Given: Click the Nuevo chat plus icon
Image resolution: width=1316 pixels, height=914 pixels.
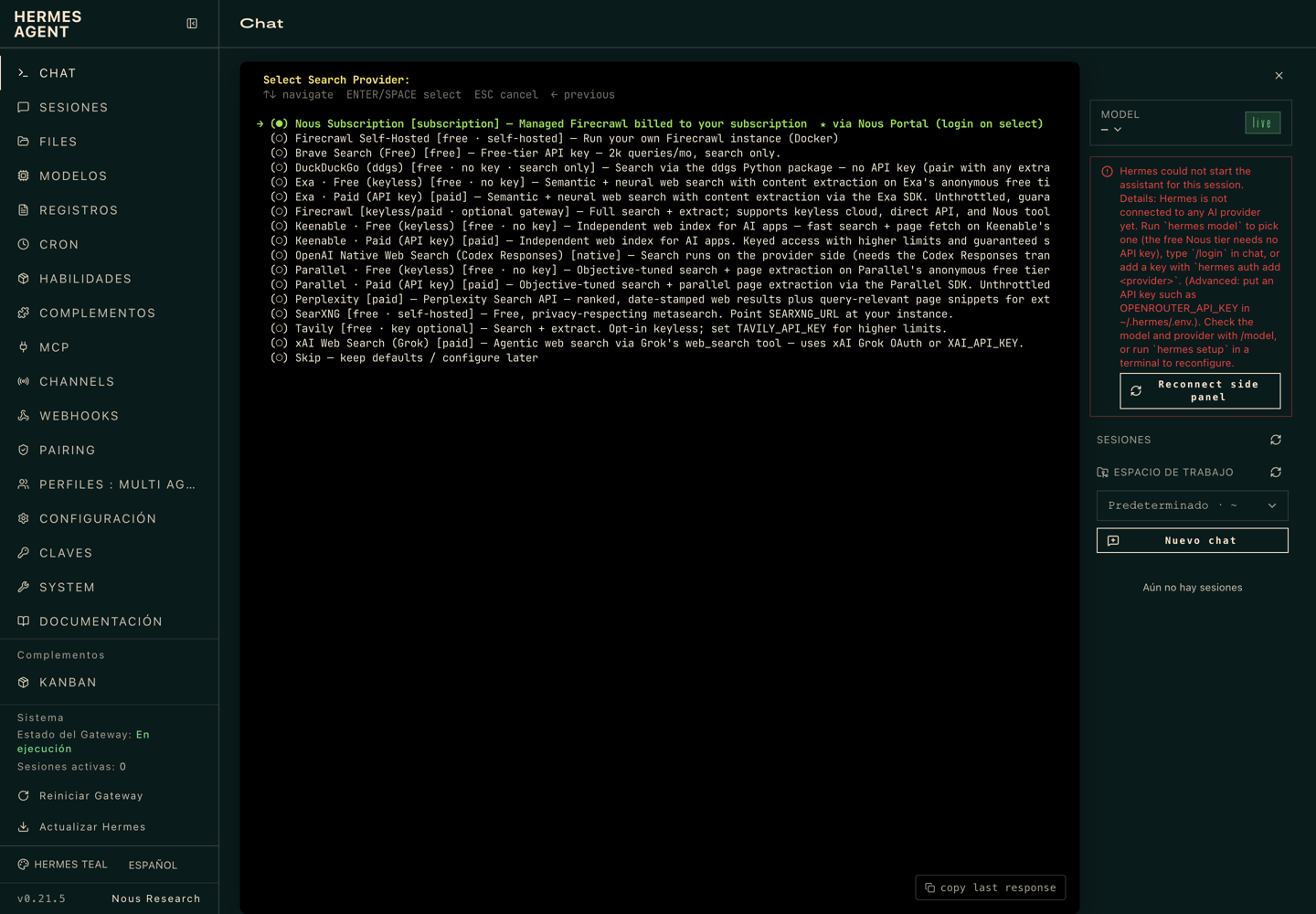Looking at the screenshot, I should coord(1113,541).
